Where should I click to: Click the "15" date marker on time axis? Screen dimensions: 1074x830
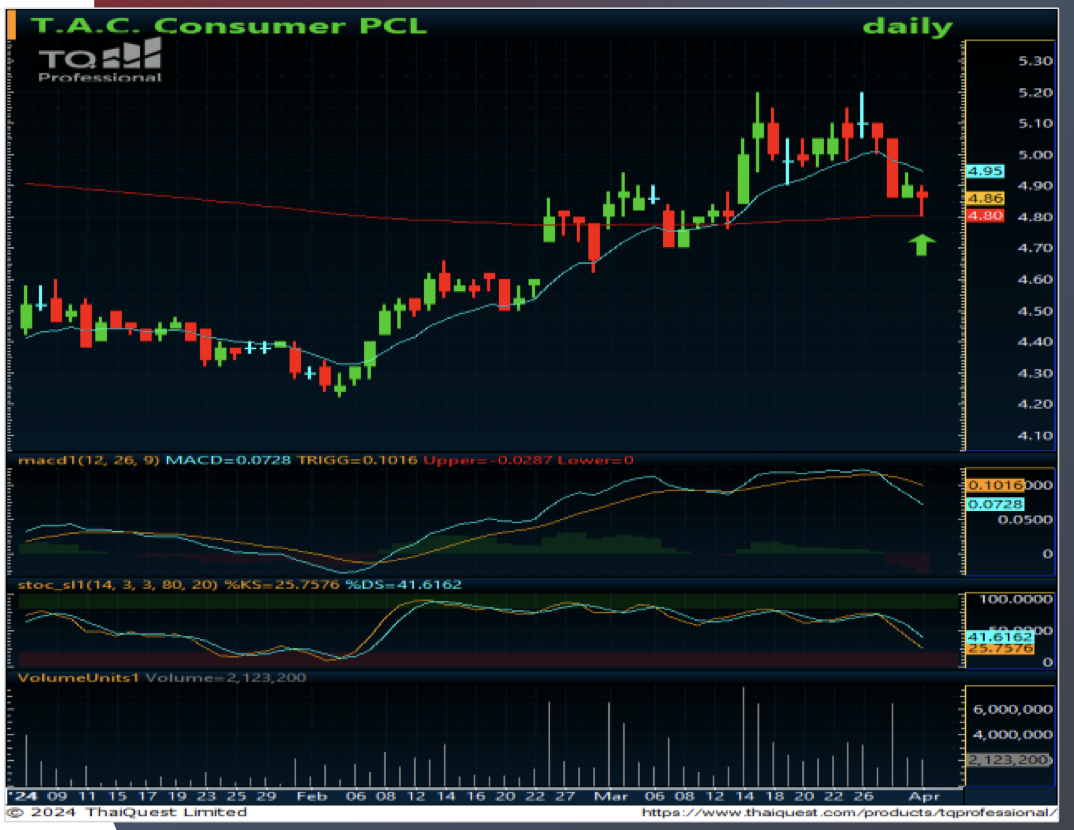[x=118, y=796]
